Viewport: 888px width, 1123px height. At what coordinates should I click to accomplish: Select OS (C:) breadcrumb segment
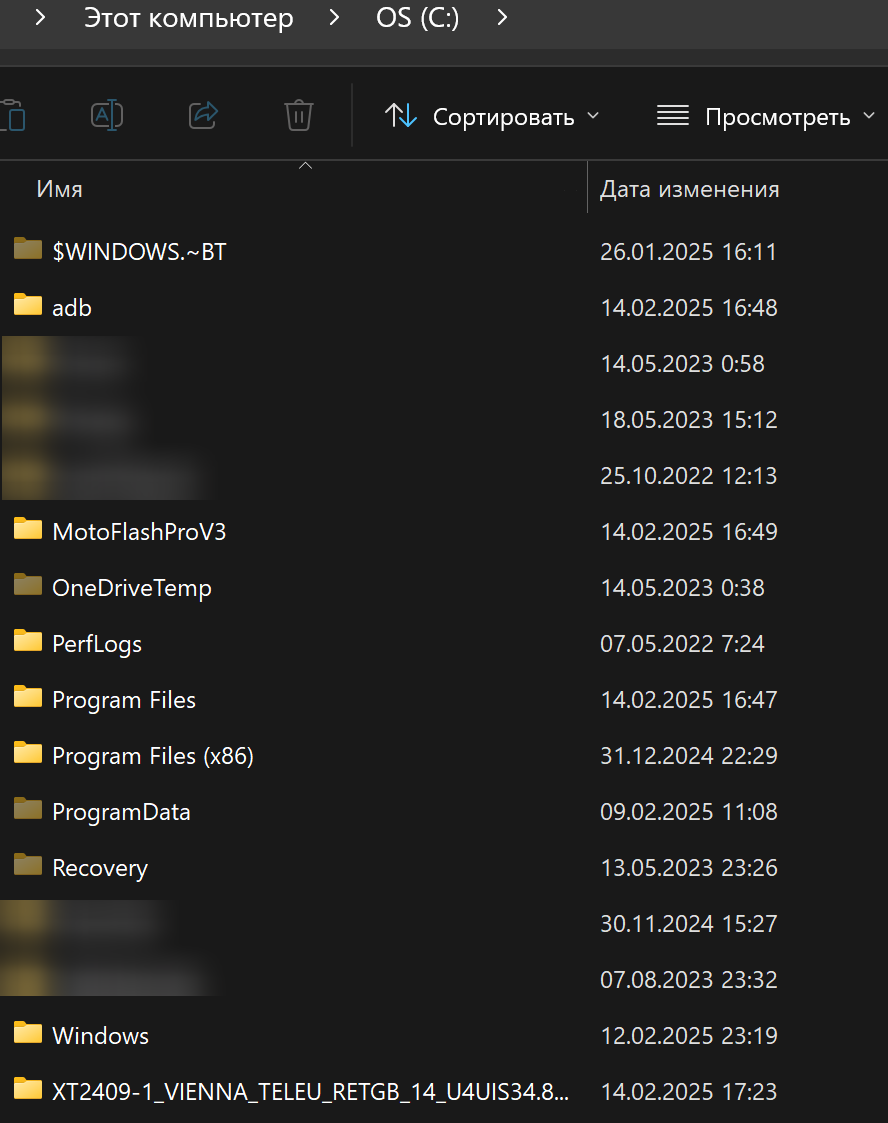(418, 18)
